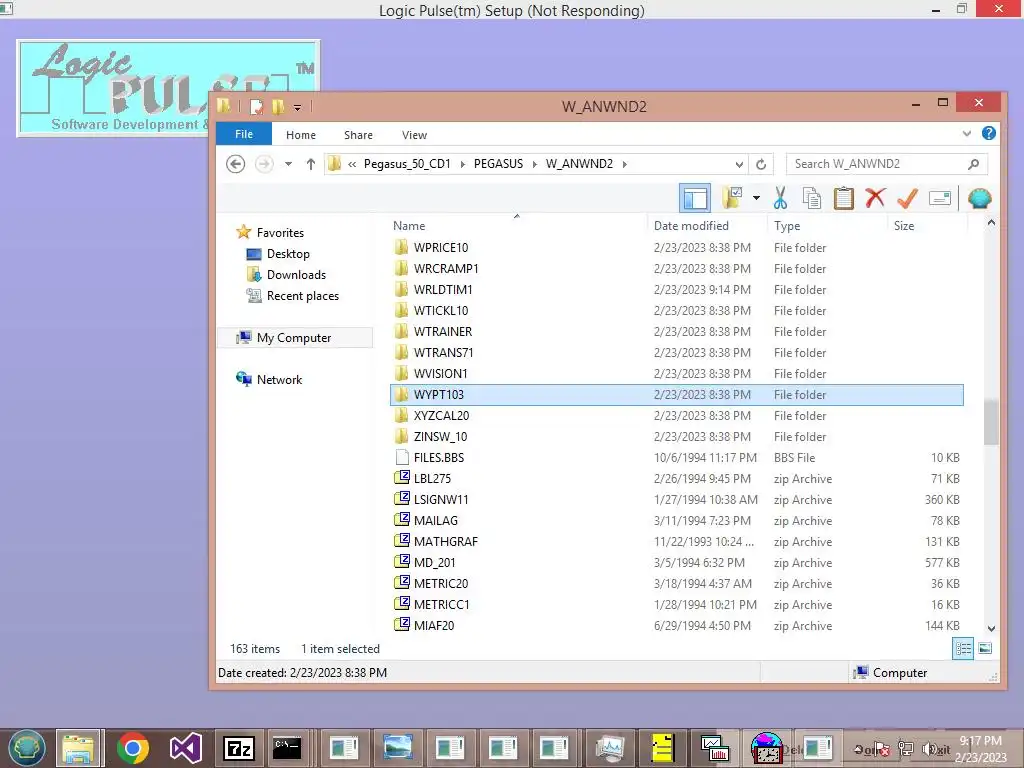Sort by Type column header
Image resolution: width=1024 pixels, height=768 pixels.
point(827,225)
